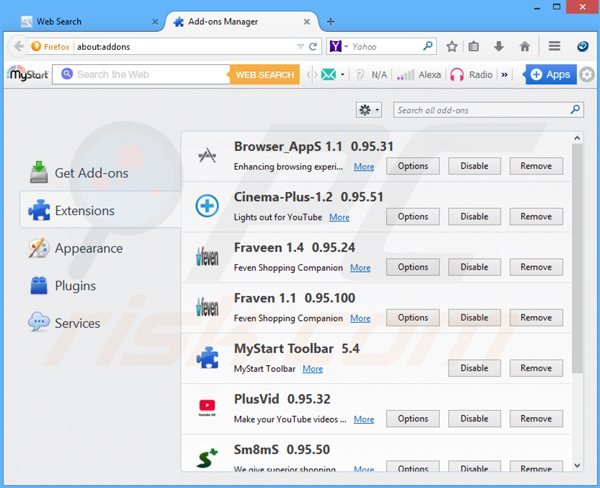Image resolution: width=600 pixels, height=488 pixels.
Task: Click the Alexa rank toolbar item
Action: tap(419, 75)
